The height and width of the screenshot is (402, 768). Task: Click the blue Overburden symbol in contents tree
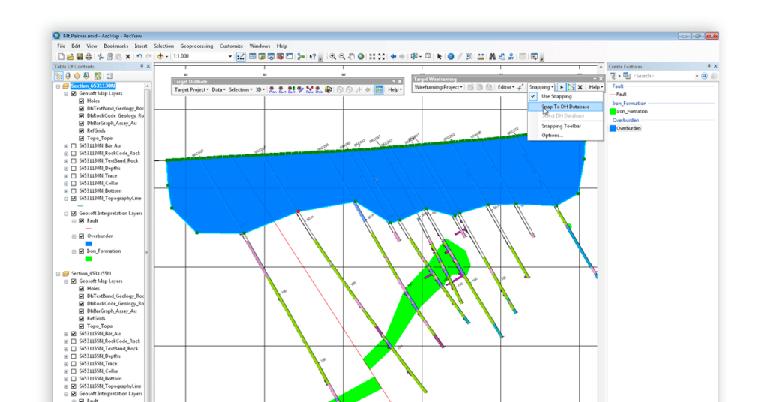pyautogui.click(x=89, y=243)
